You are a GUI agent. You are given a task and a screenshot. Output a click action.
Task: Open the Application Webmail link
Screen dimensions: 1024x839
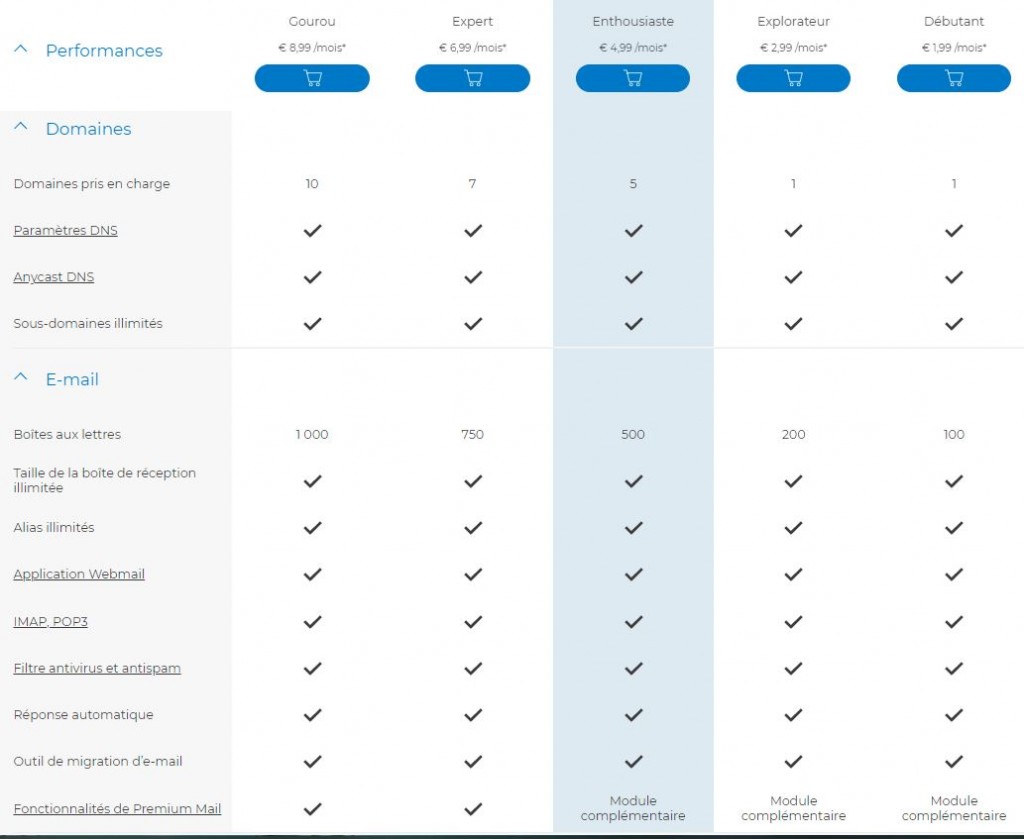pyautogui.click(x=79, y=574)
